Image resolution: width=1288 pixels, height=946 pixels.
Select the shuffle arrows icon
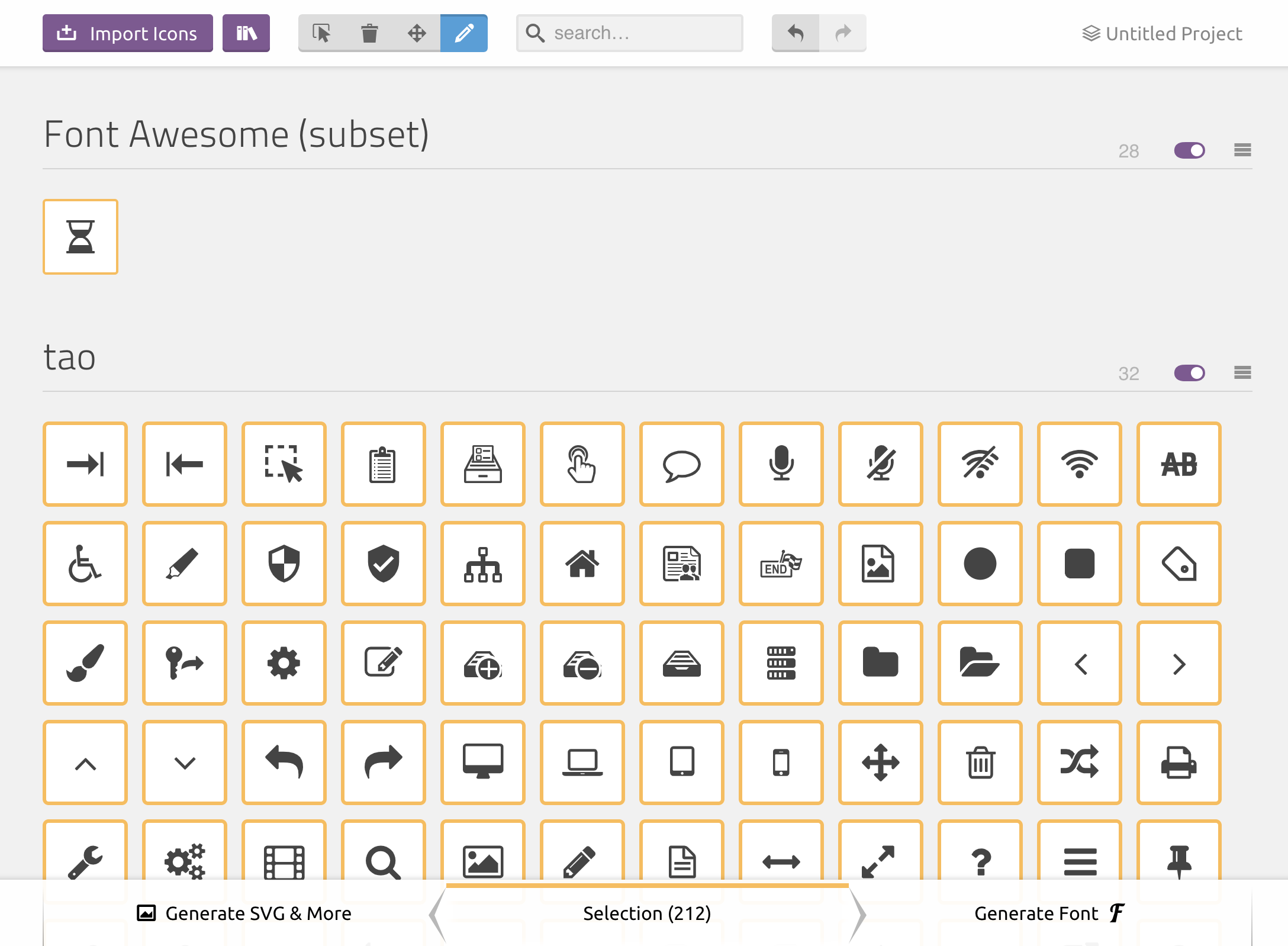click(x=1079, y=762)
